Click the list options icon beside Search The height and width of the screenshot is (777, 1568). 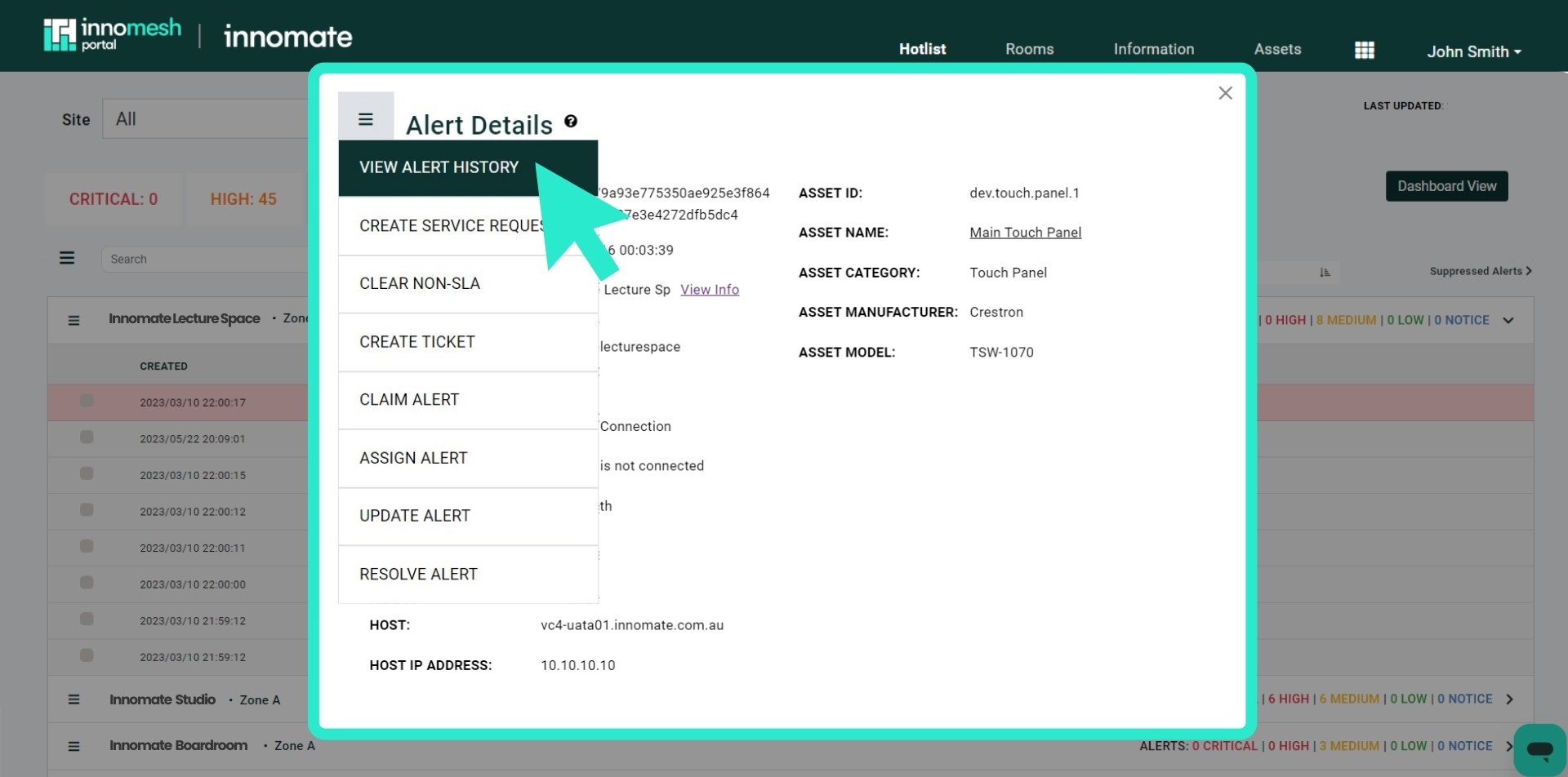[67, 258]
